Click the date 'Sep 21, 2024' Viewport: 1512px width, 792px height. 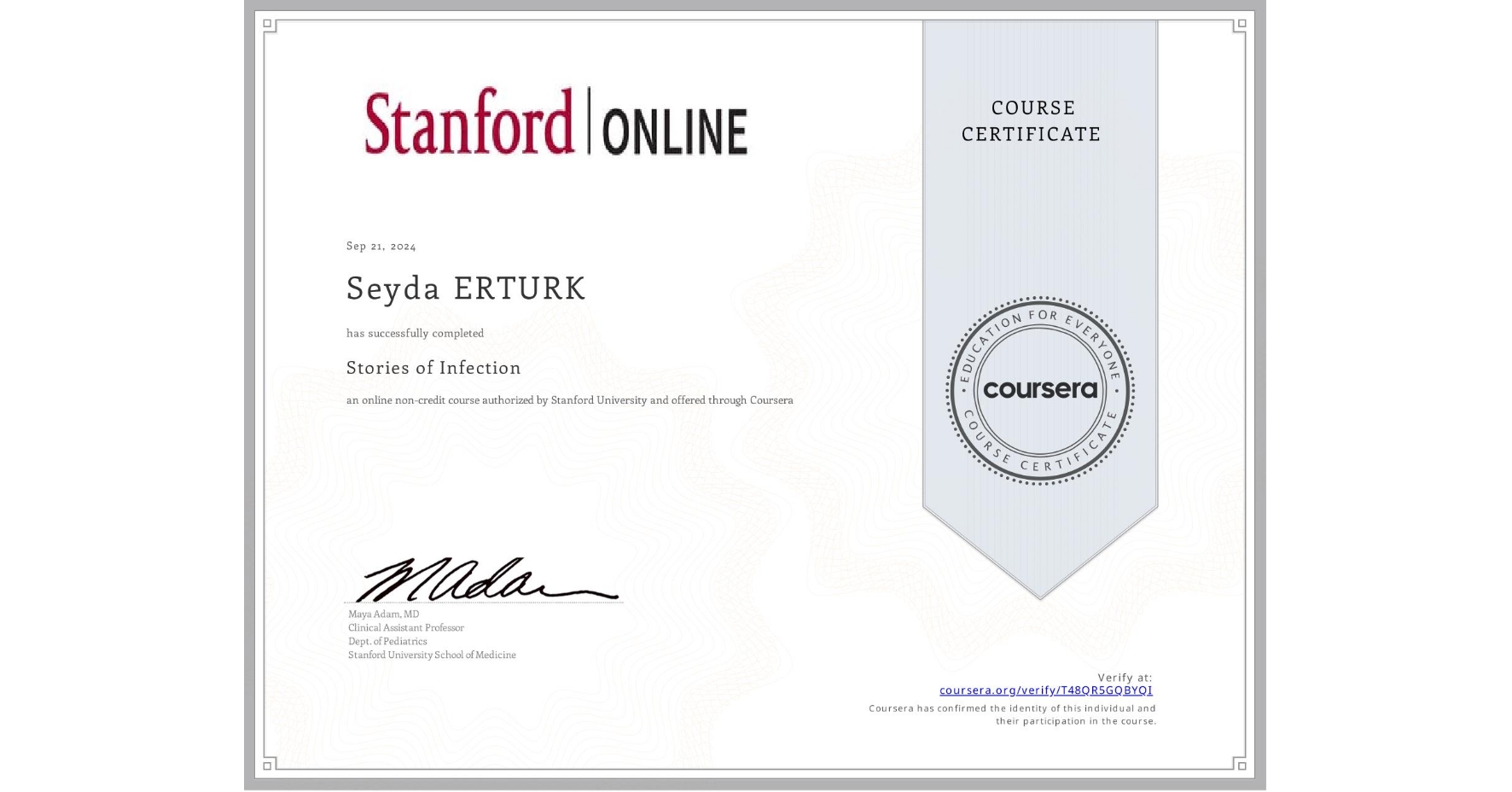tap(381, 246)
